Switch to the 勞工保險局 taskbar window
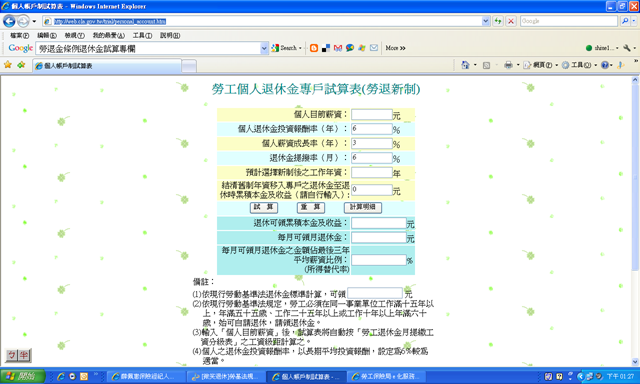640x384 pixels. click(386, 376)
